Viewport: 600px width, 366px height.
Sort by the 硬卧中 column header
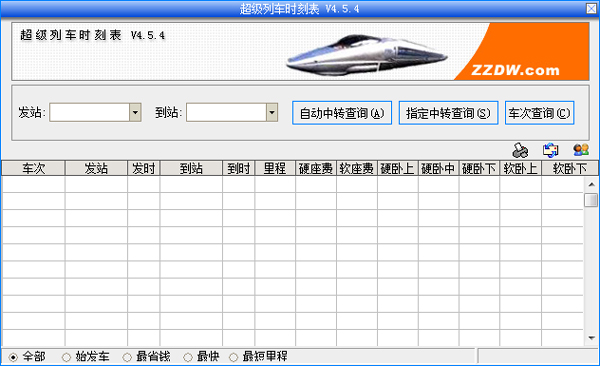click(439, 168)
